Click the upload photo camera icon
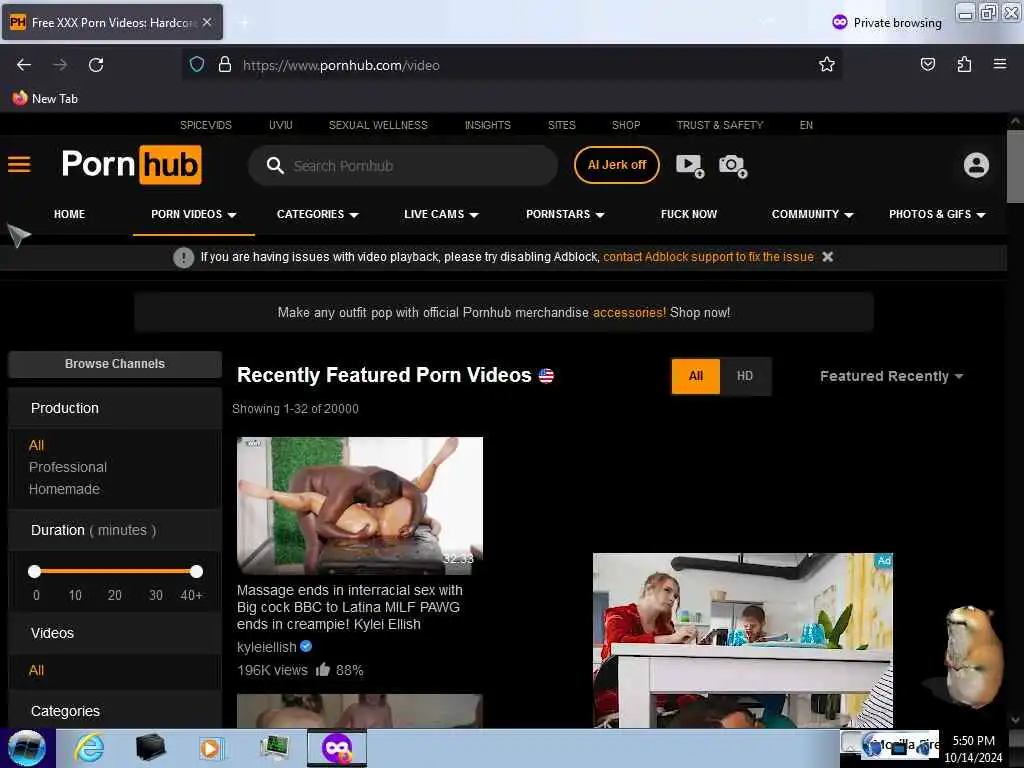 (733, 166)
